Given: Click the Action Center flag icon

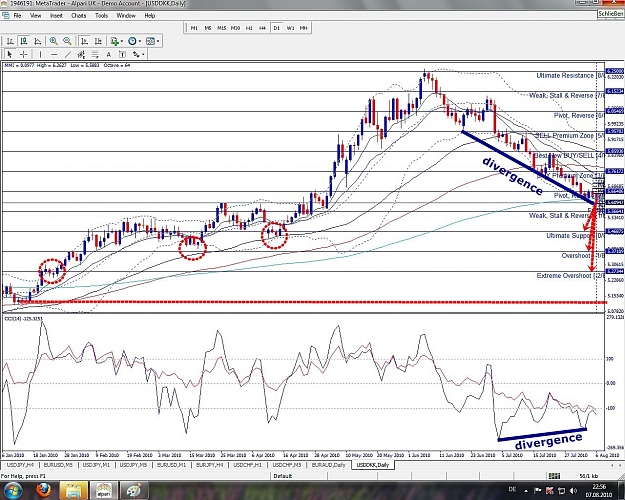Looking at the screenshot, I should coord(538,491).
